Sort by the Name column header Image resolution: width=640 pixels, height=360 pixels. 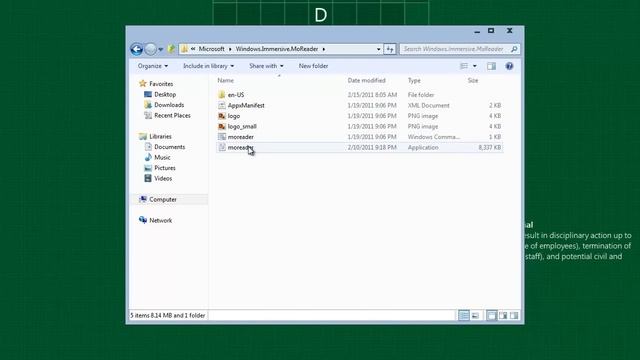click(x=226, y=80)
